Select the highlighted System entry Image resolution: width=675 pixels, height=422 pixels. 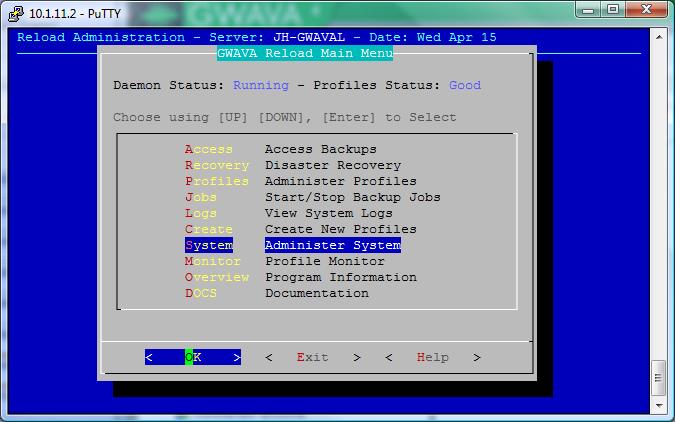pos(209,245)
